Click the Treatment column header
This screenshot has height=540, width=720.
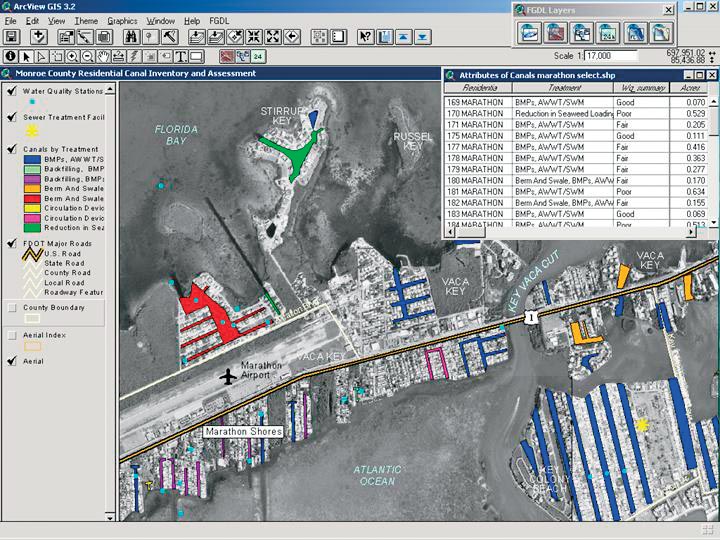point(563,88)
